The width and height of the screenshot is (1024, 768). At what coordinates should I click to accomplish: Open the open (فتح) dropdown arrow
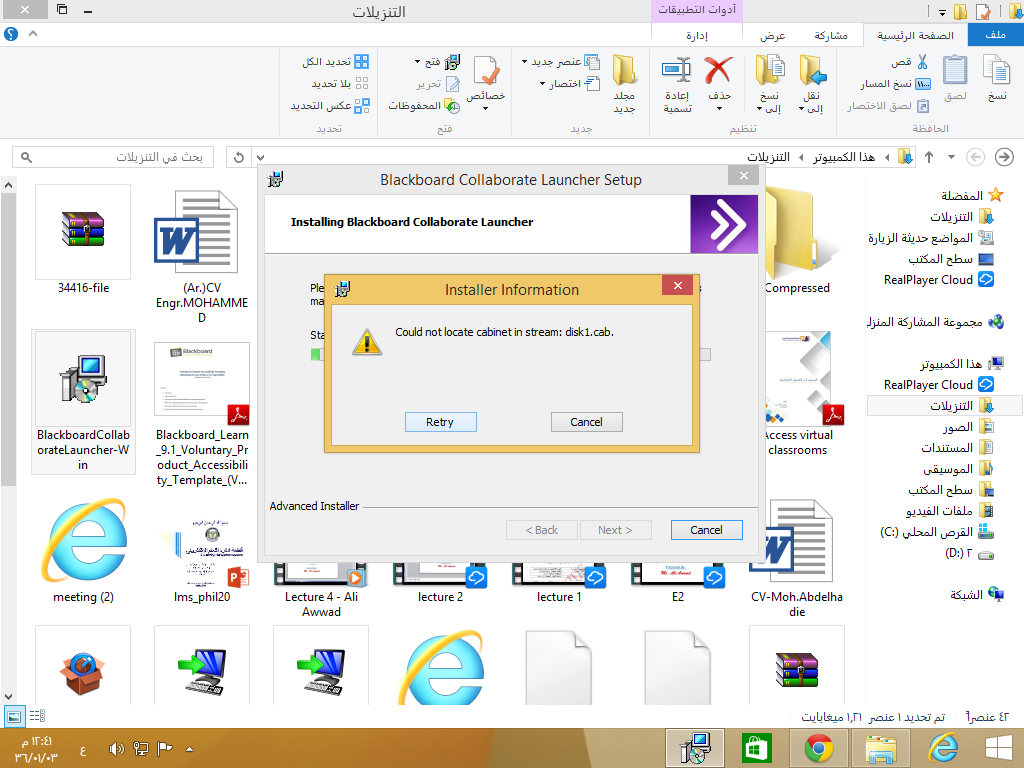point(417,62)
